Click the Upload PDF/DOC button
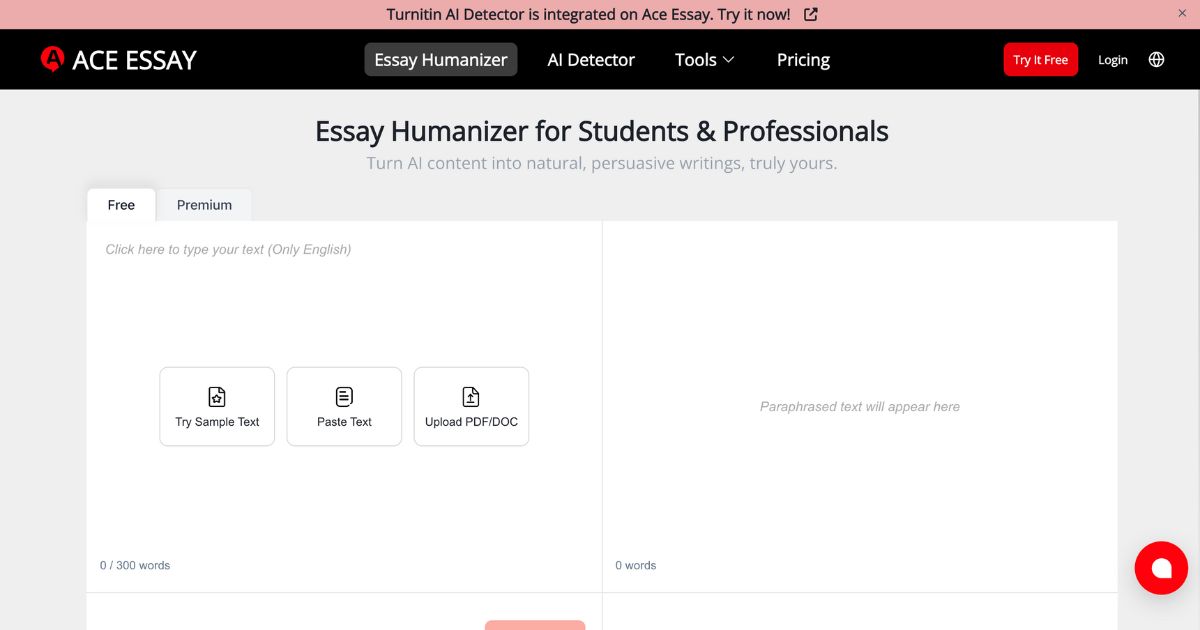This screenshot has width=1200, height=630. click(471, 406)
